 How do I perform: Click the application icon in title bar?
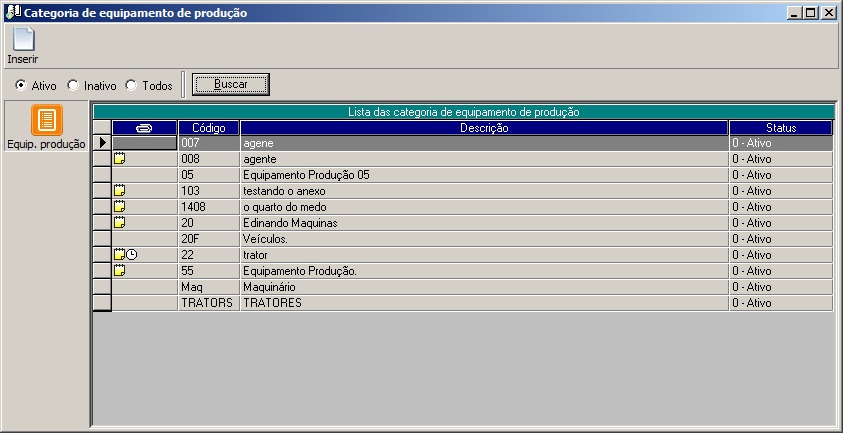13,12
